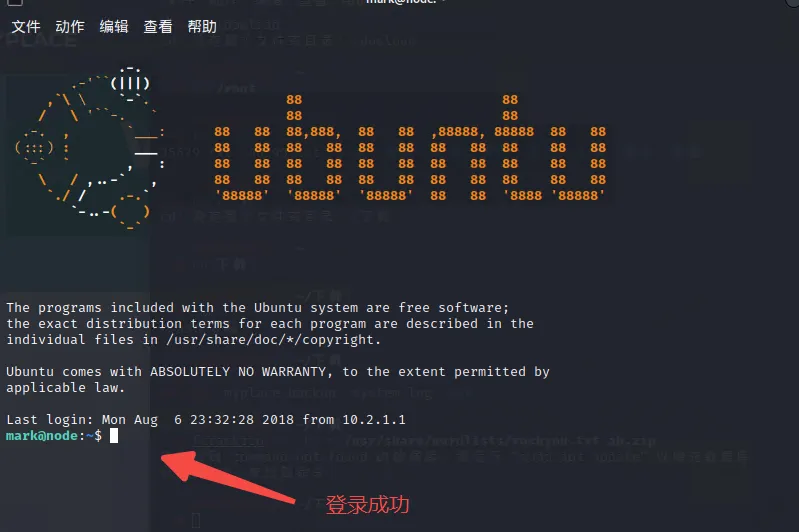
Task: Open the 文件 menu
Action: [x=25, y=26]
